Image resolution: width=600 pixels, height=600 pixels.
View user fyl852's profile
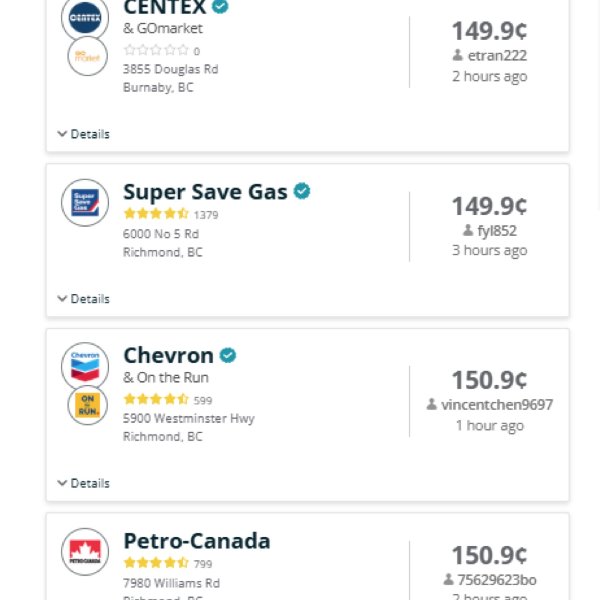[496, 231]
